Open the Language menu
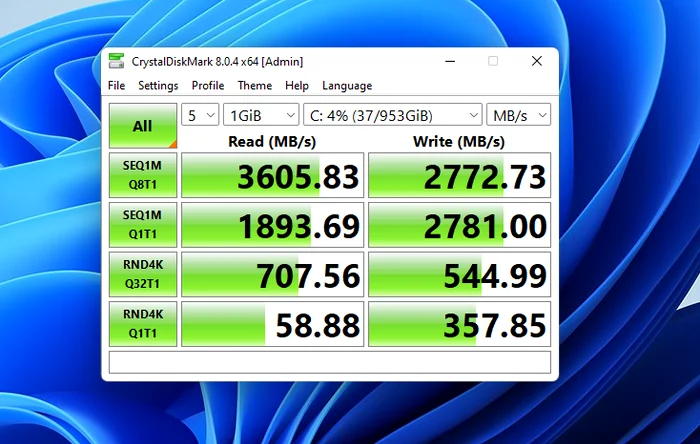 [x=347, y=85]
